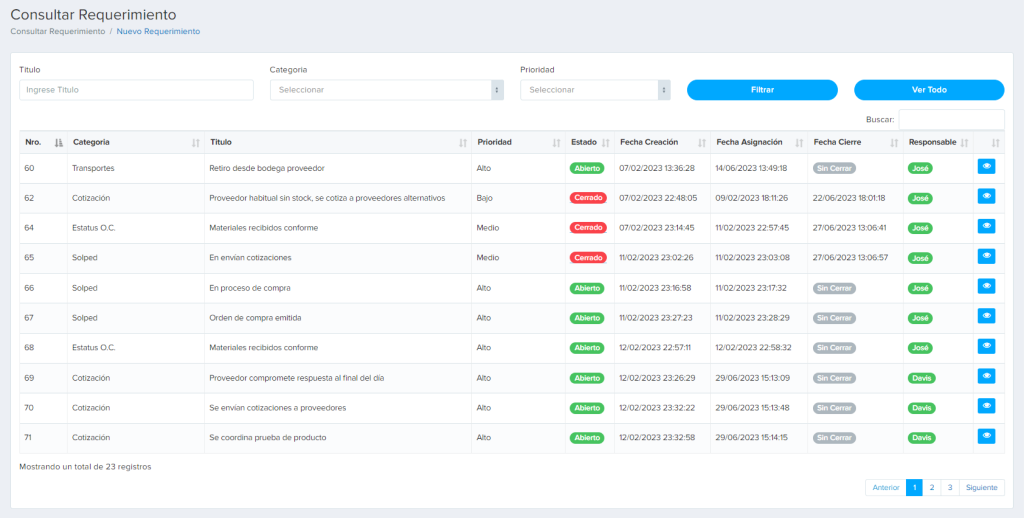Sort by Fecha Creación column
The image size is (1024, 518).
pos(662,142)
